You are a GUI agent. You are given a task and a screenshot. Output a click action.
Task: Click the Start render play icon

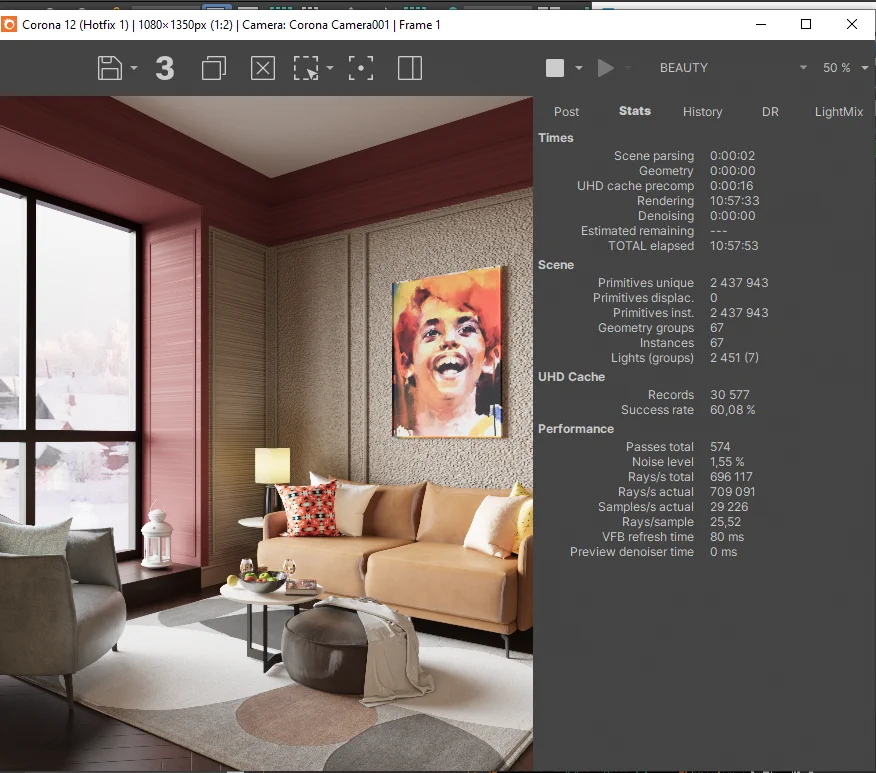point(605,68)
